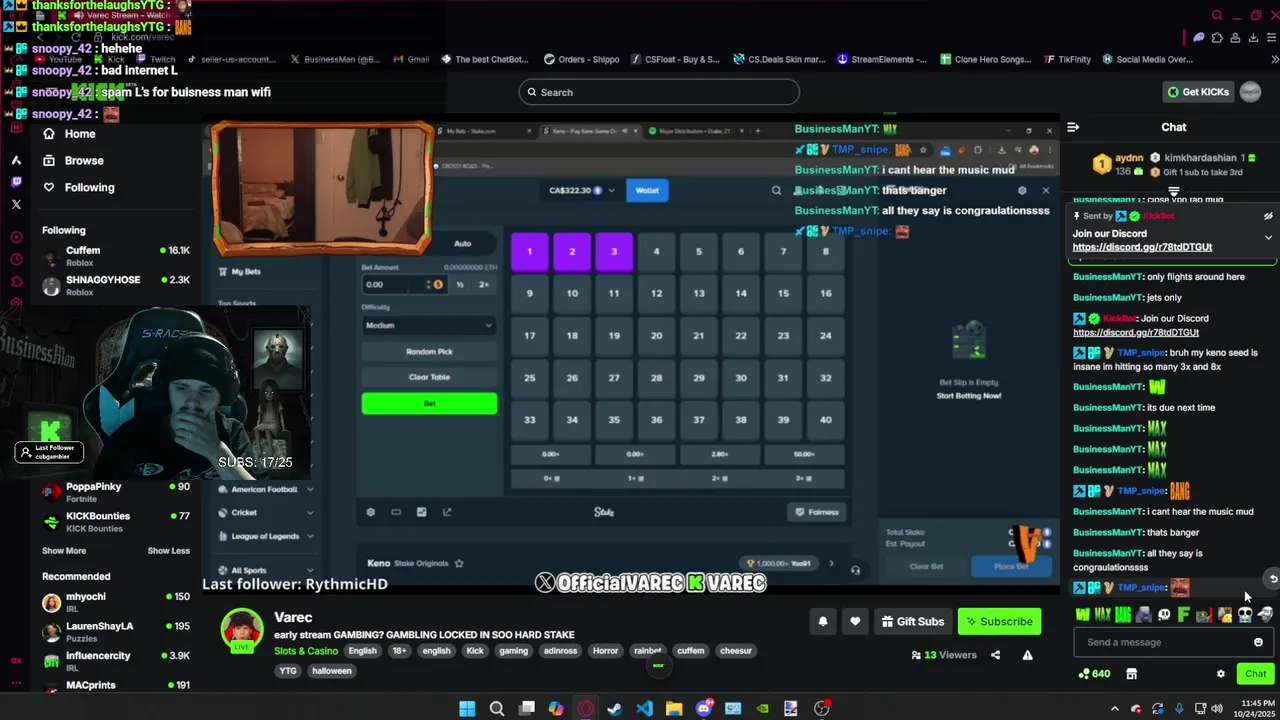
Task: Switch to Auto betting tab
Action: [x=462, y=243]
